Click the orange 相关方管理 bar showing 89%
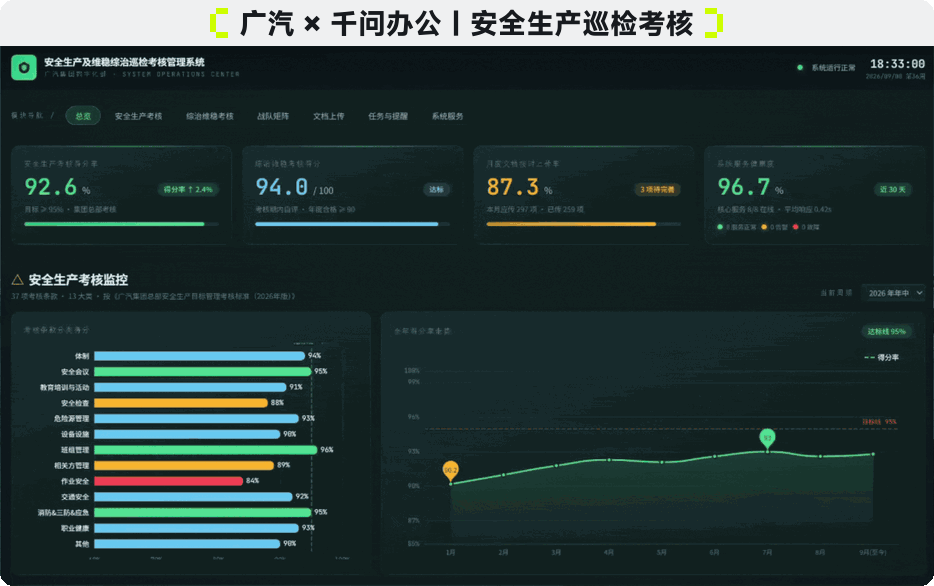 click(184, 465)
